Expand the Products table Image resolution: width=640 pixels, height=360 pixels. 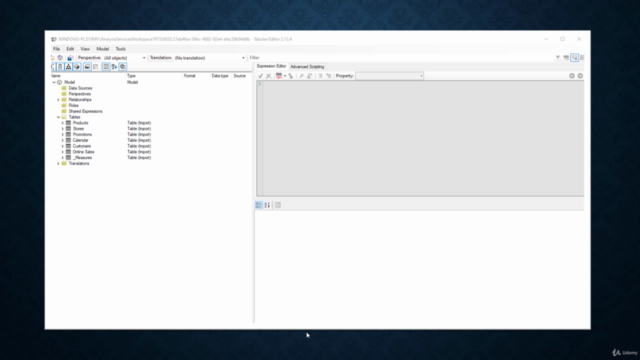(x=63, y=123)
